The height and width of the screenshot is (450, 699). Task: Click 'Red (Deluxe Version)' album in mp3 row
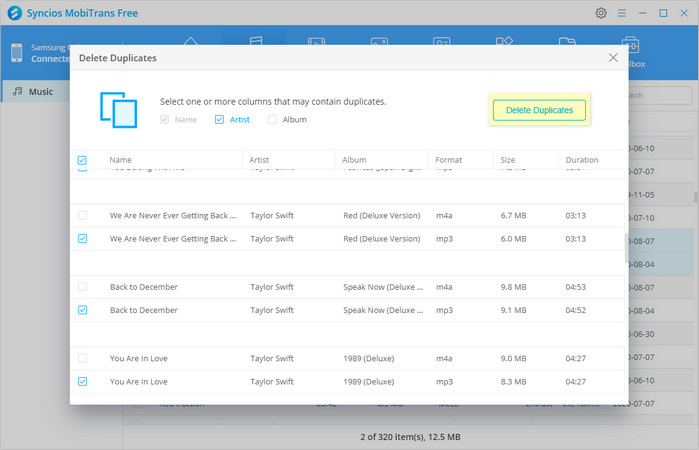(x=382, y=239)
